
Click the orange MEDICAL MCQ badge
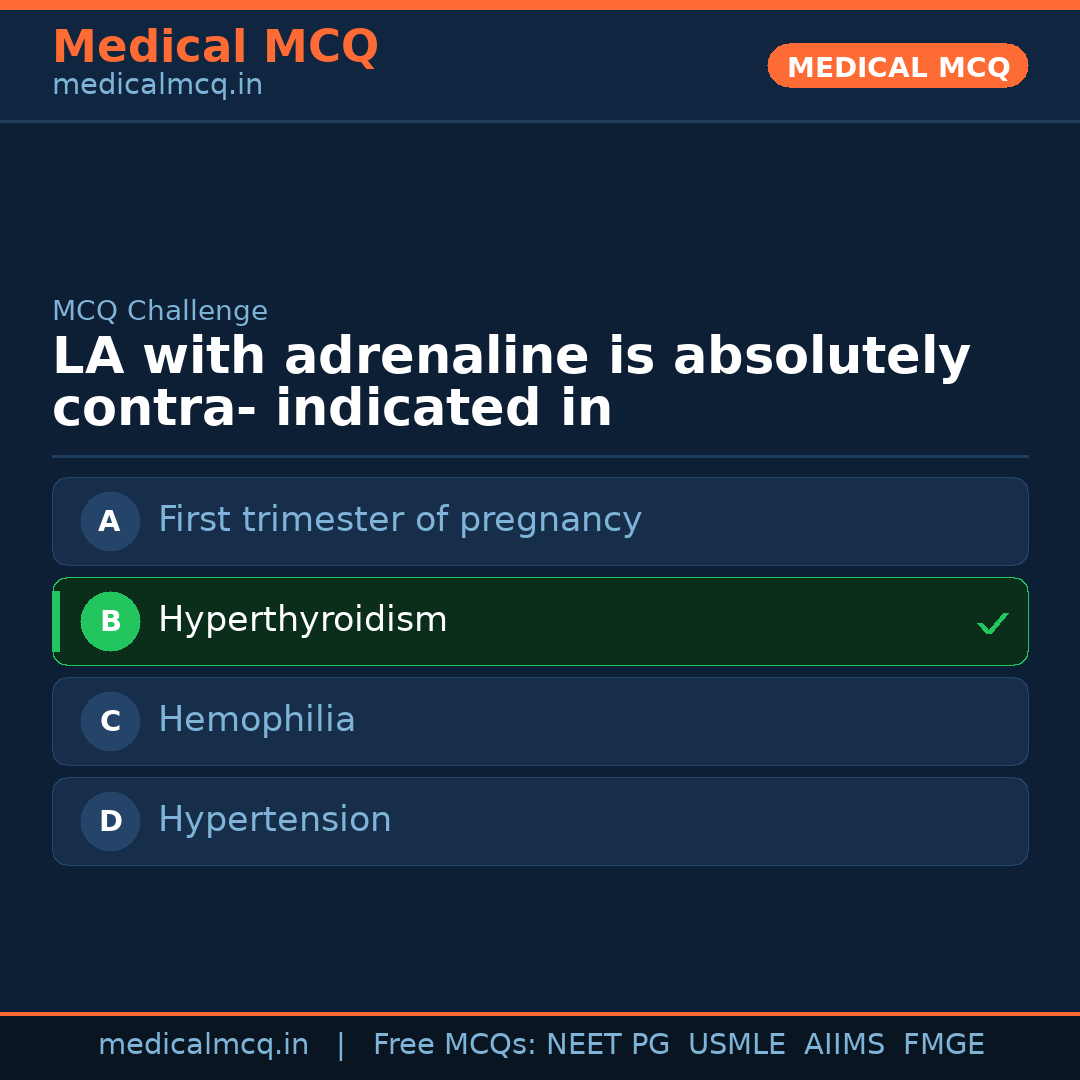tap(898, 67)
